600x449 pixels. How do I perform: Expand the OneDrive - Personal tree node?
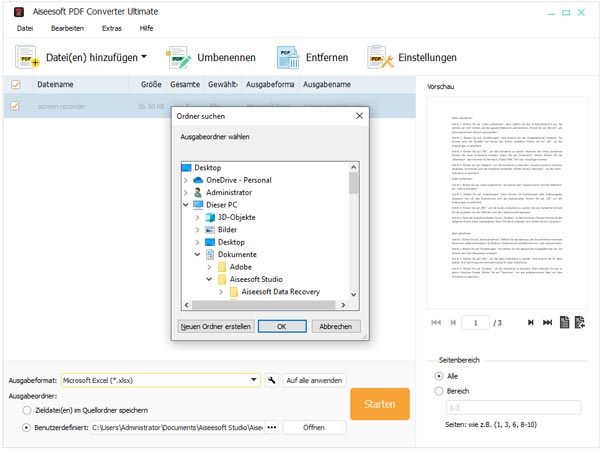tap(185, 179)
